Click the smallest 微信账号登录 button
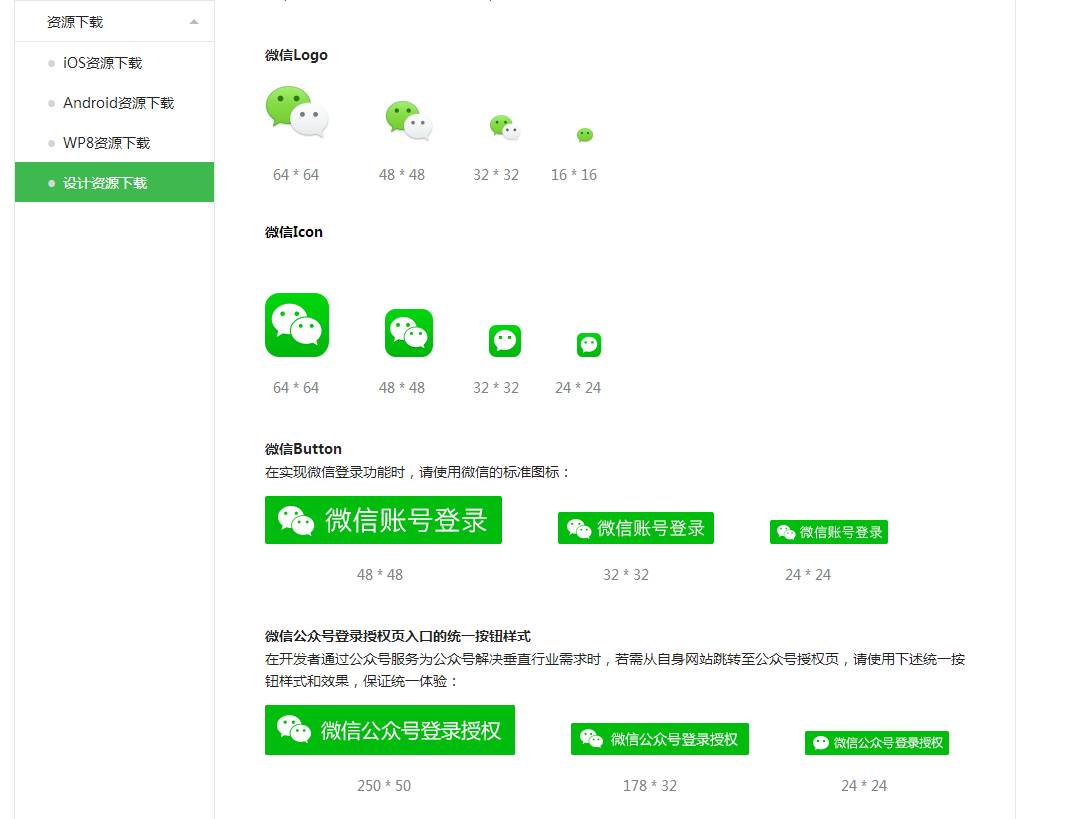 pyautogui.click(x=829, y=532)
